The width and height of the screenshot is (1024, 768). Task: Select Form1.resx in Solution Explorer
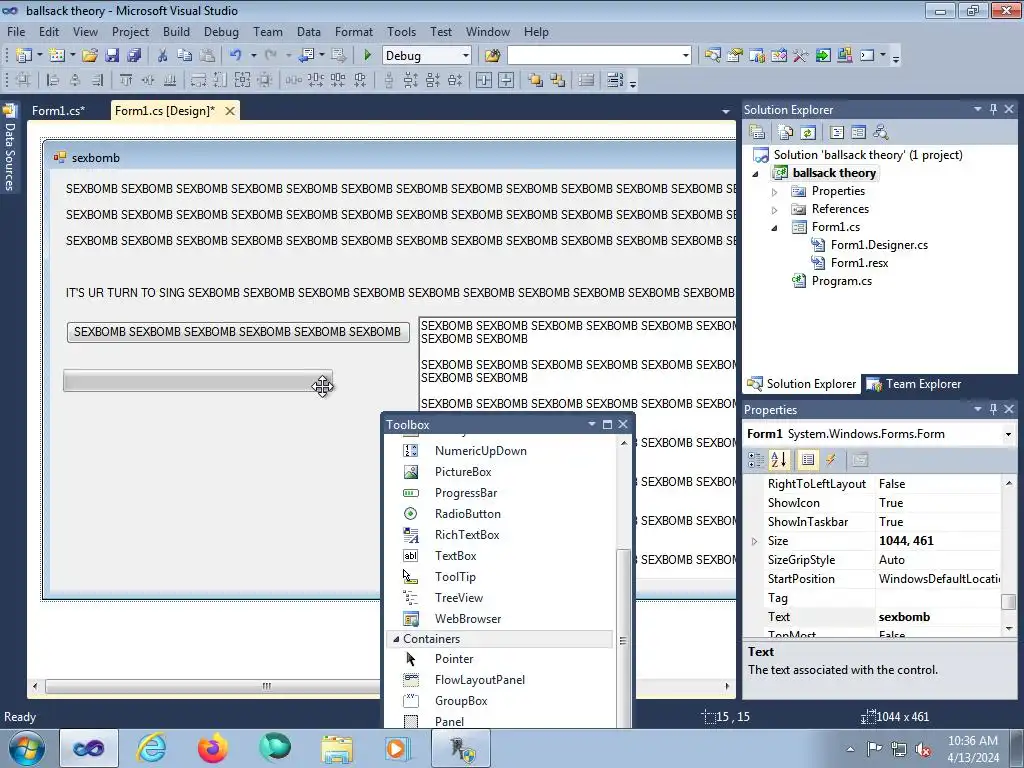click(859, 263)
